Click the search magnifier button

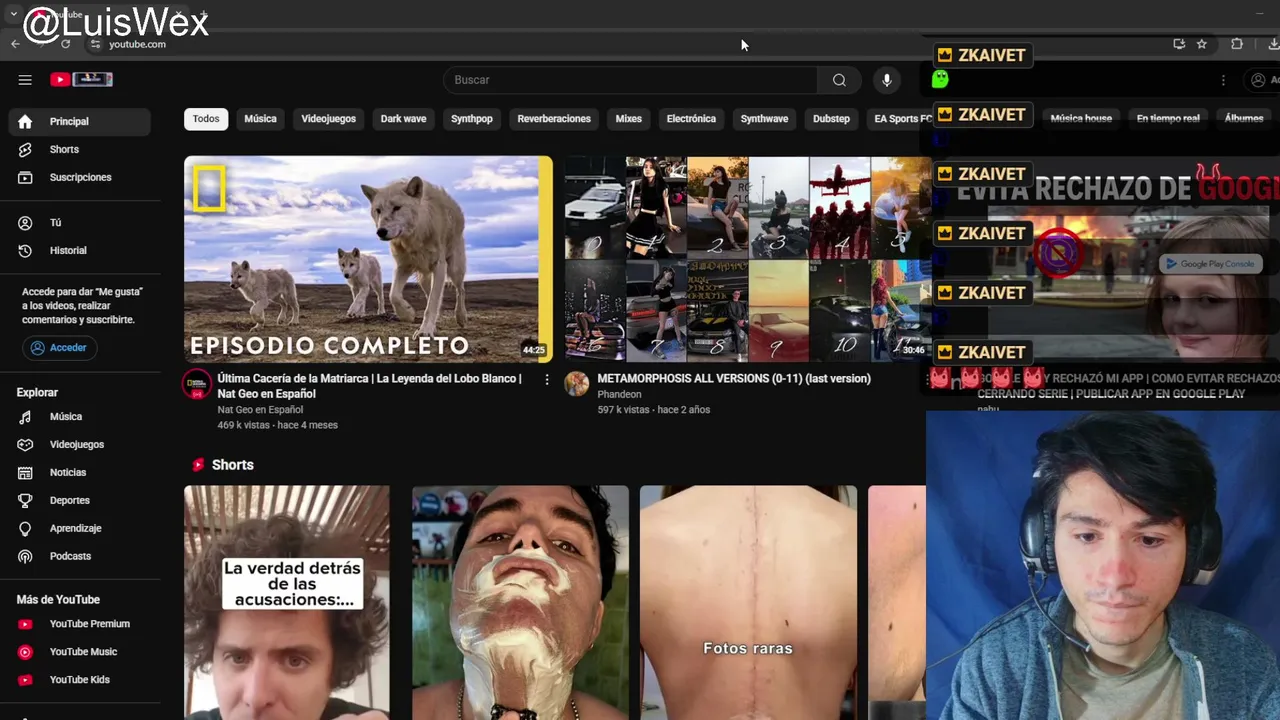[x=839, y=80]
